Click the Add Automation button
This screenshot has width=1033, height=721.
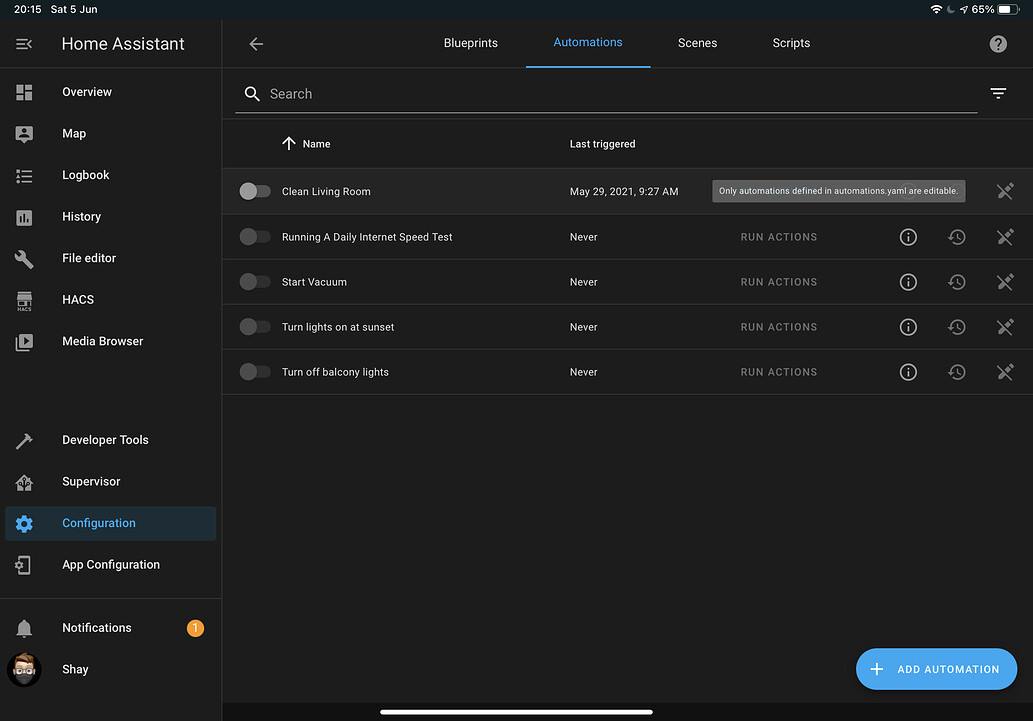coord(936,668)
